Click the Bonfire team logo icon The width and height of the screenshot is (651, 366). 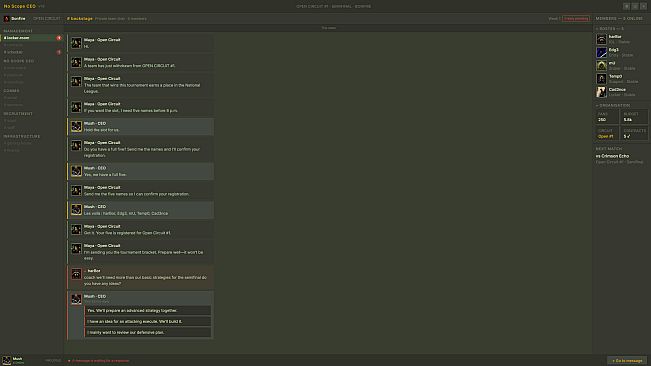coord(7,19)
